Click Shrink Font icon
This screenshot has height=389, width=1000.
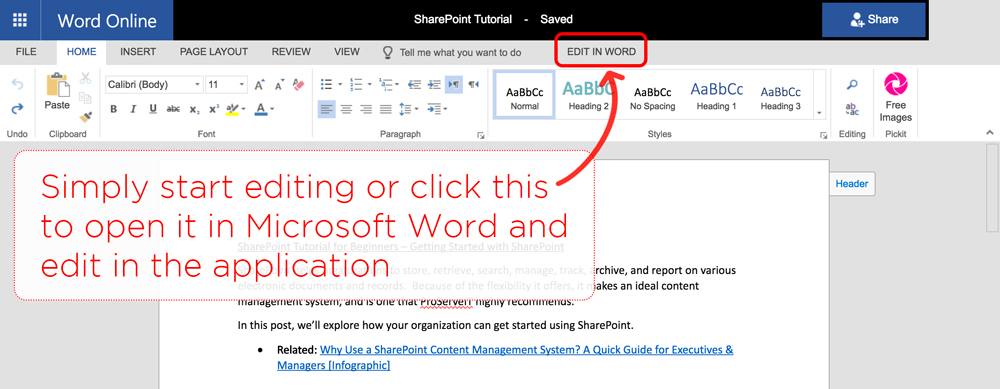[x=279, y=85]
